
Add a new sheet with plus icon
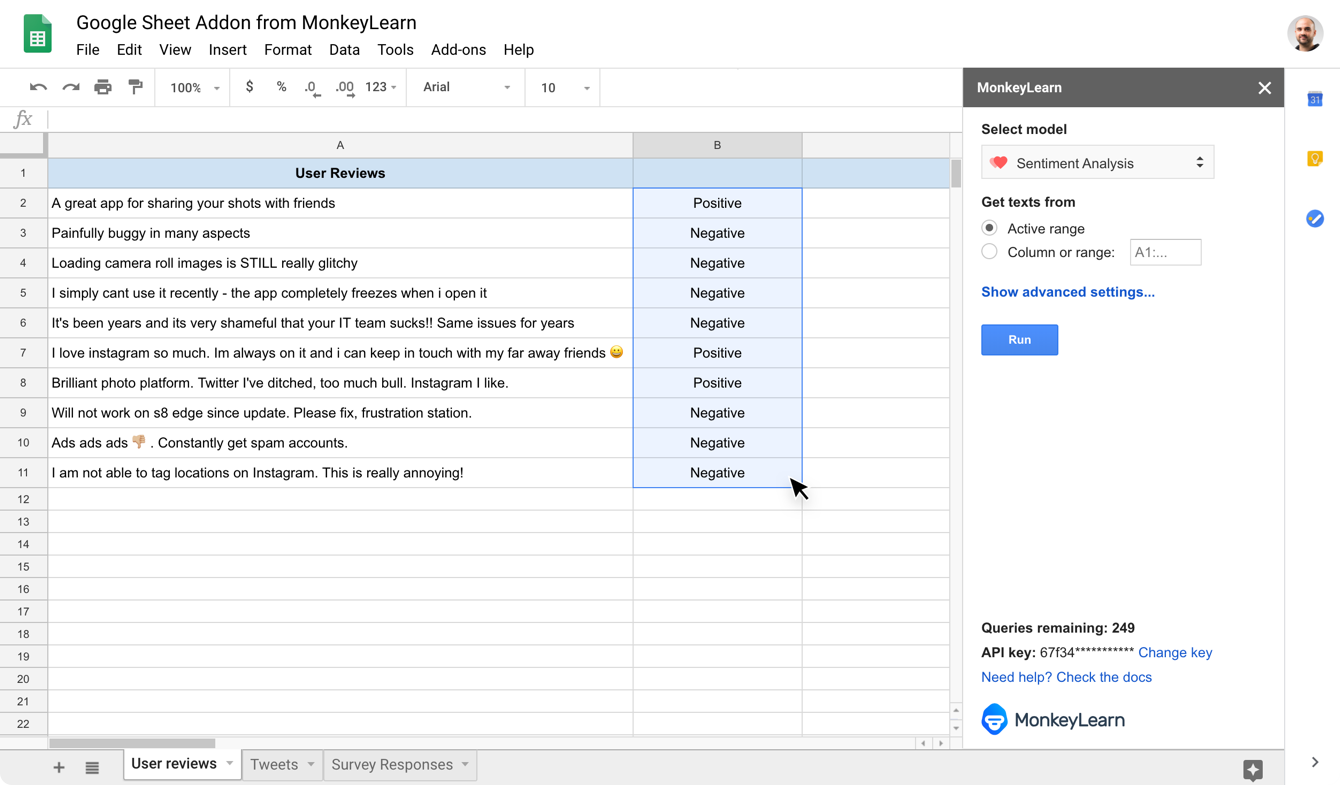59,767
